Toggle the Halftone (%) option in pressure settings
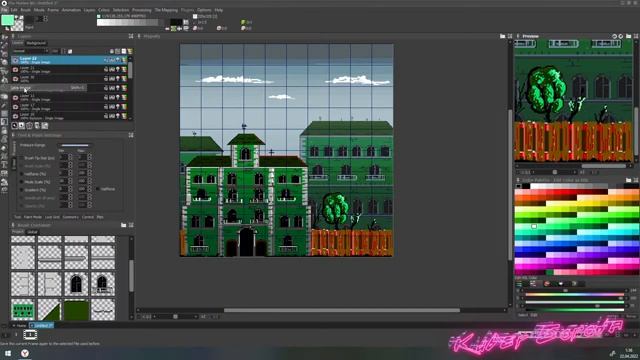 click(22, 174)
